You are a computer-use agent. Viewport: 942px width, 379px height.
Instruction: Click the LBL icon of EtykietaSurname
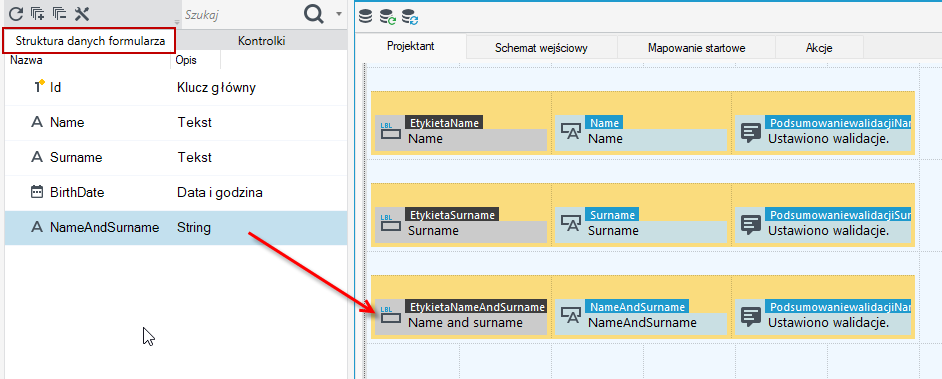(x=390, y=224)
